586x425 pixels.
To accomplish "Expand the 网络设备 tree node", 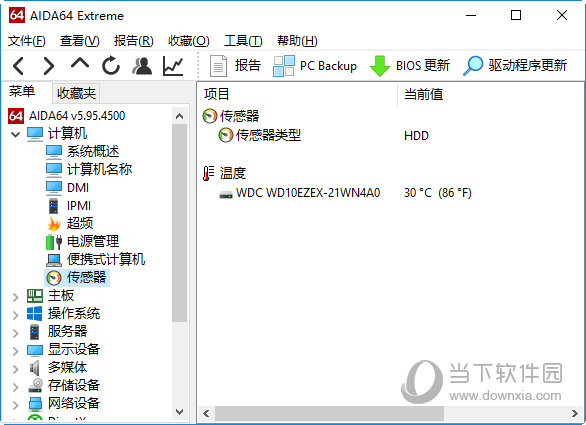I will coord(15,405).
